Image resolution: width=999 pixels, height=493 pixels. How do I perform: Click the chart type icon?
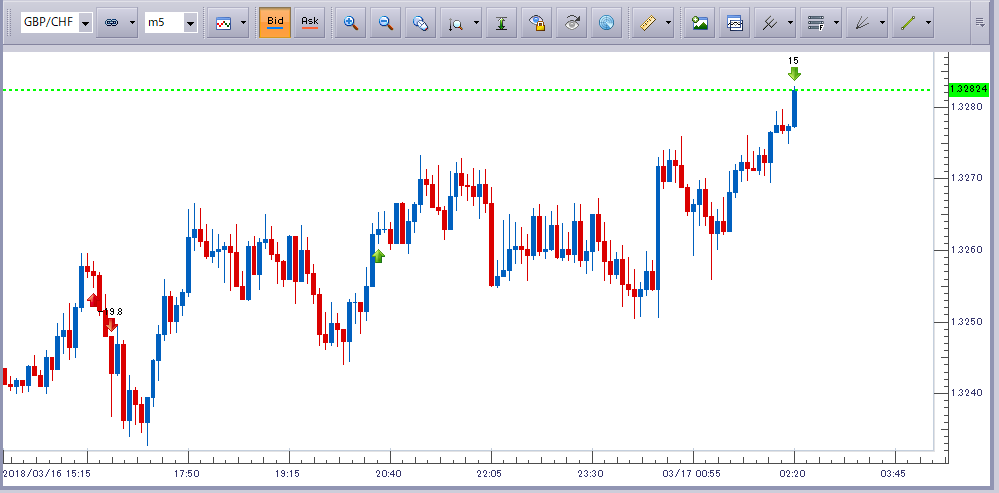tap(222, 23)
